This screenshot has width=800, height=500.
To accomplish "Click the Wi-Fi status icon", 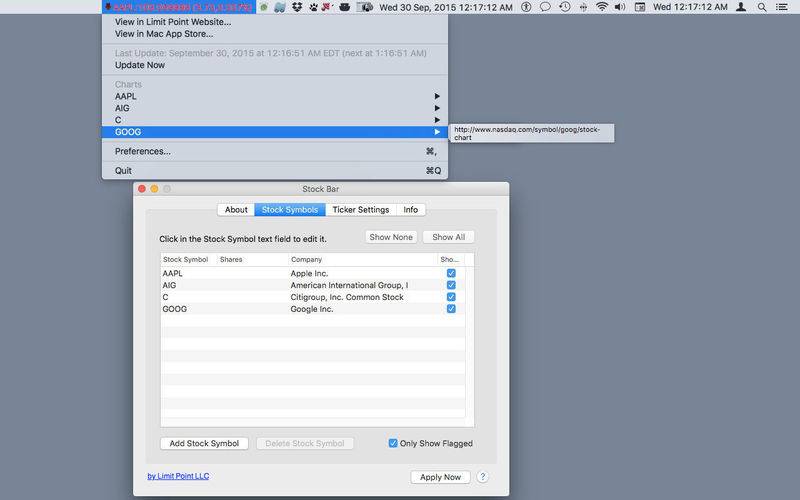I will 602,7.
